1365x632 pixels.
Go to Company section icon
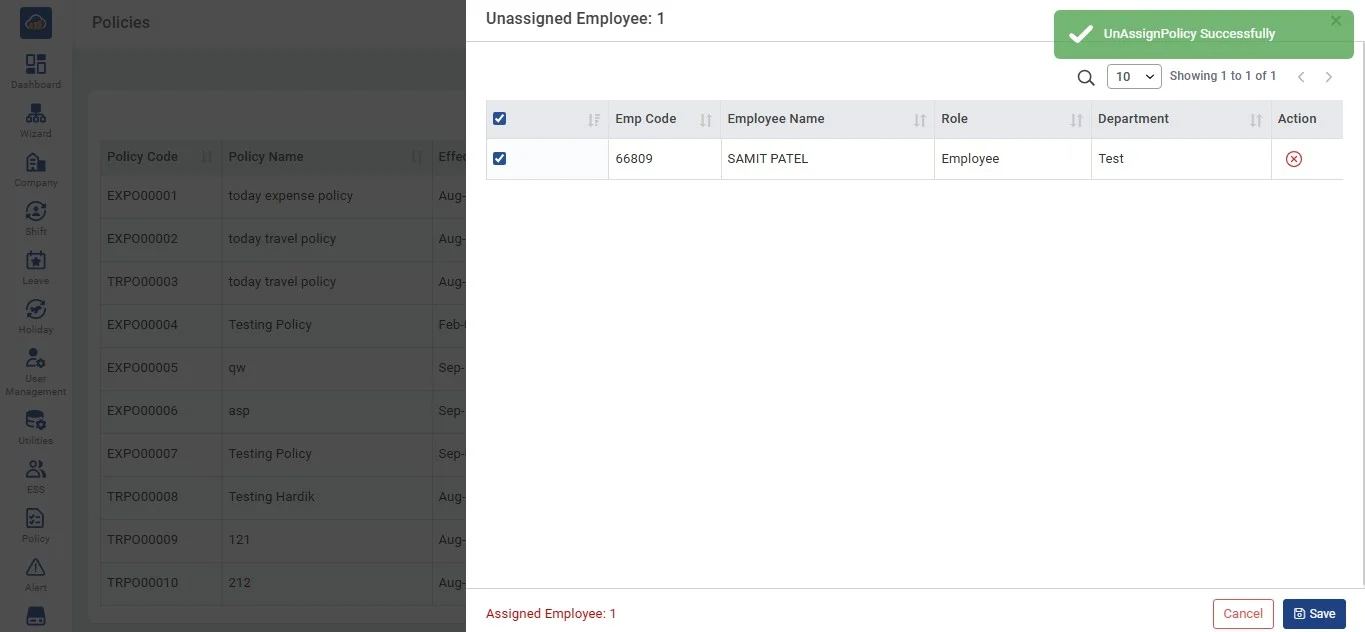[36, 163]
